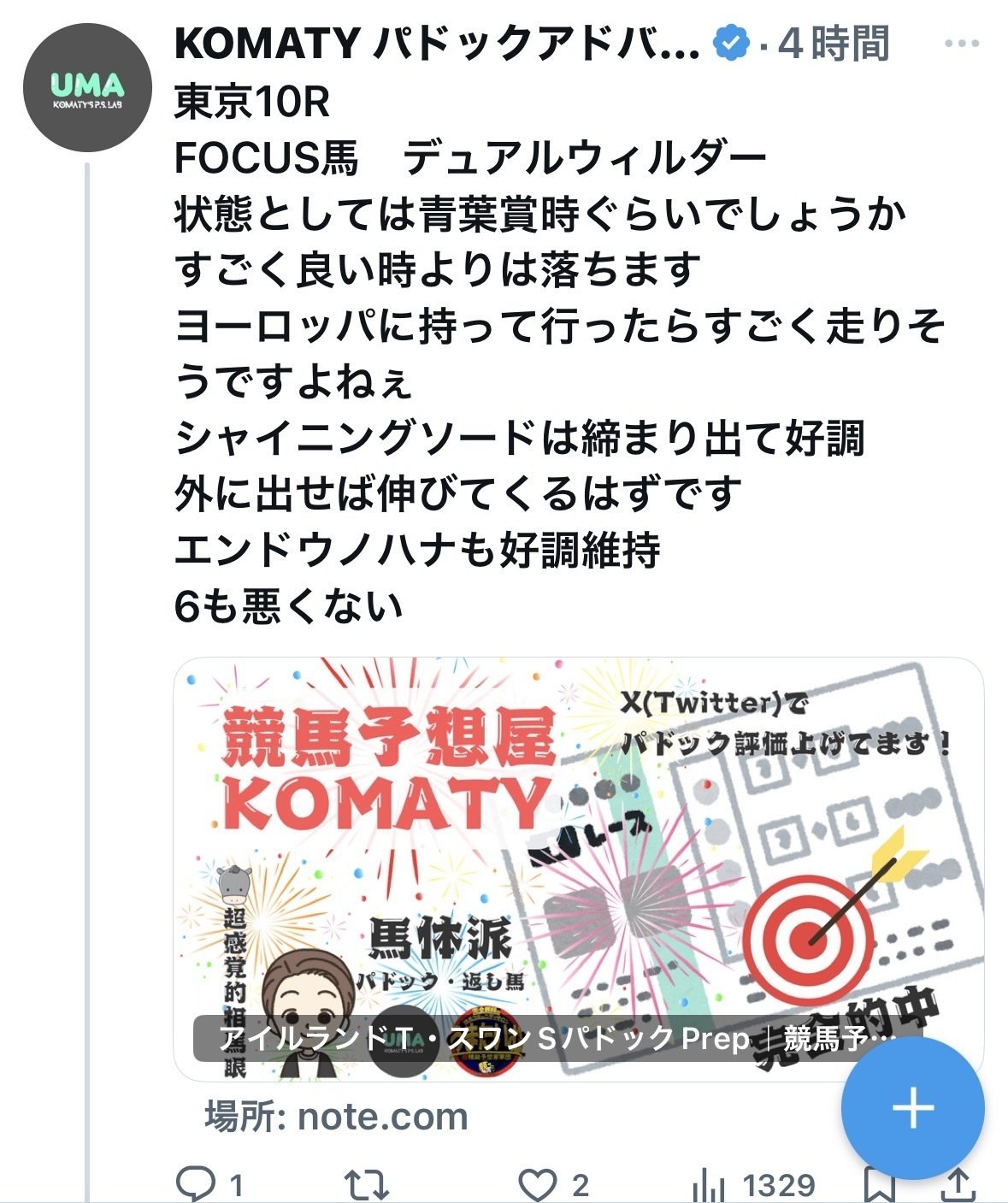Tap the share upload icon
This screenshot has height=1203, width=1008.
(x=959, y=1185)
